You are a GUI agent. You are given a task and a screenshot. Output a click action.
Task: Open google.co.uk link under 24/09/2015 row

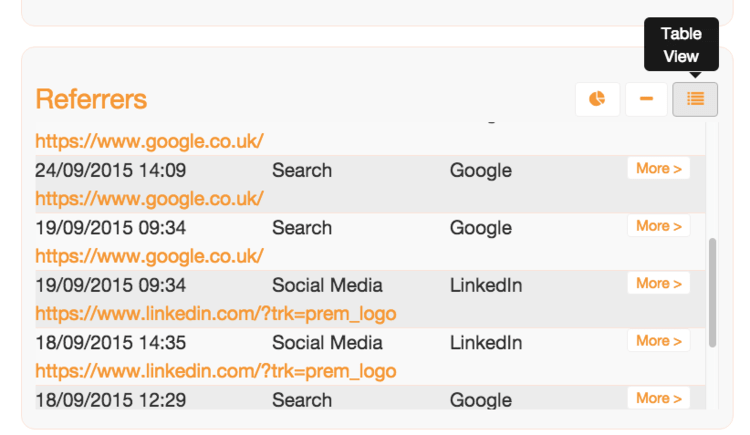[x=149, y=199]
